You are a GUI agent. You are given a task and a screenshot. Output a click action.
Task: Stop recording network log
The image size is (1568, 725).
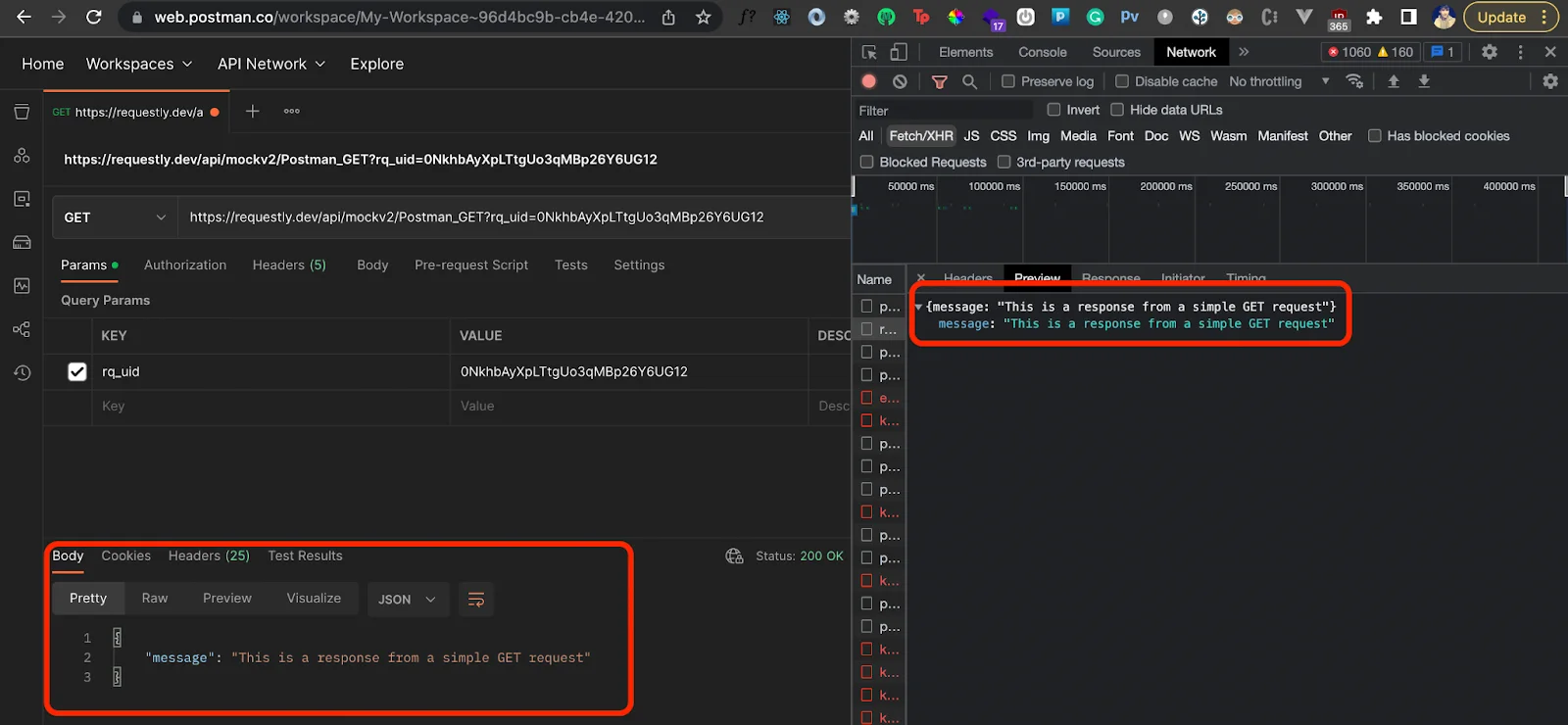coord(869,81)
